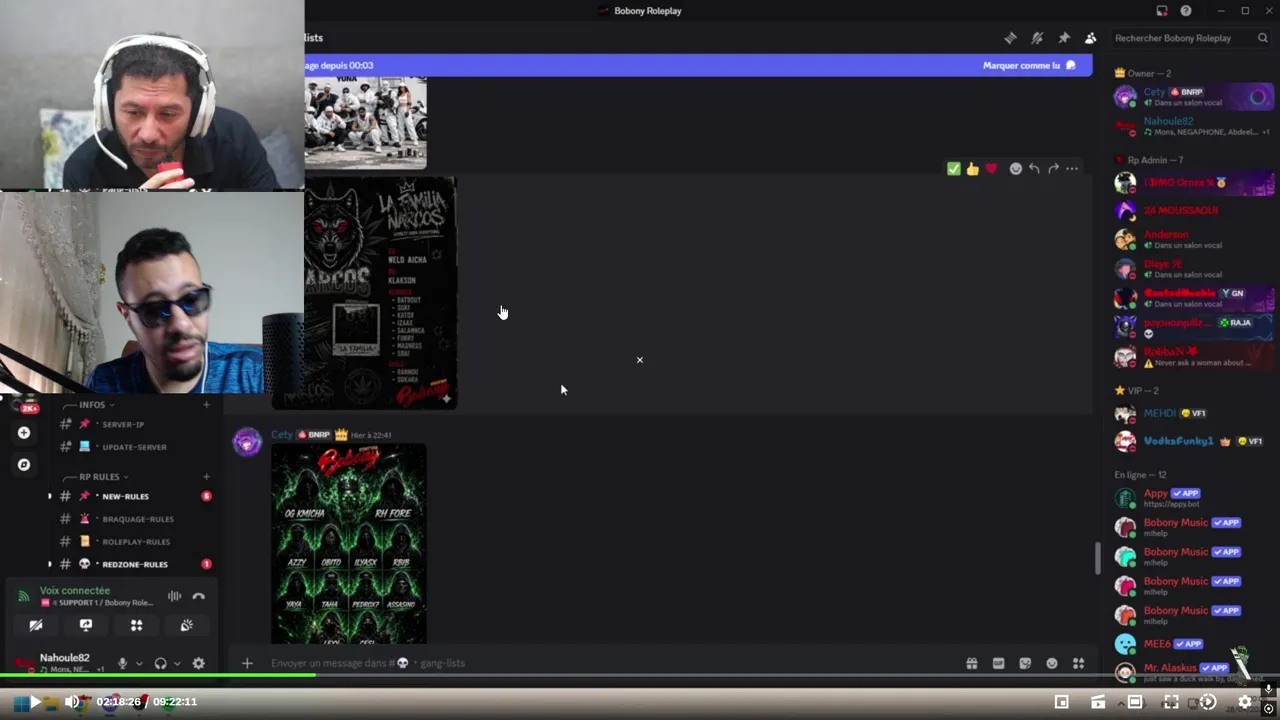Image resolution: width=1280 pixels, height=720 pixels.
Task: Play the video
Action: point(35,702)
